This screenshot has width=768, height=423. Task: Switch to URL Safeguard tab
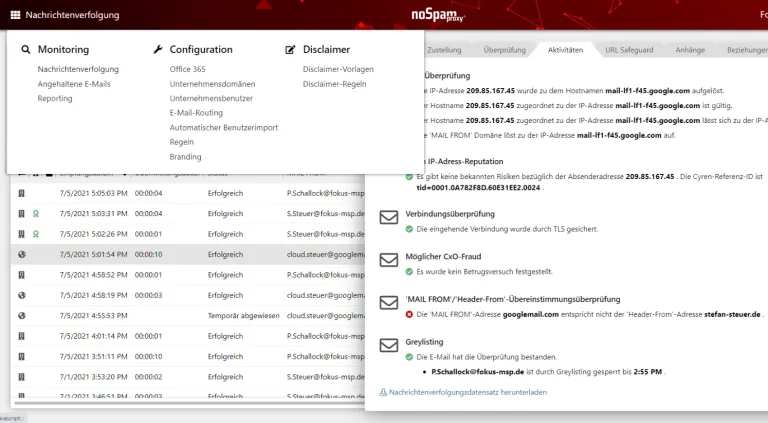pos(629,50)
